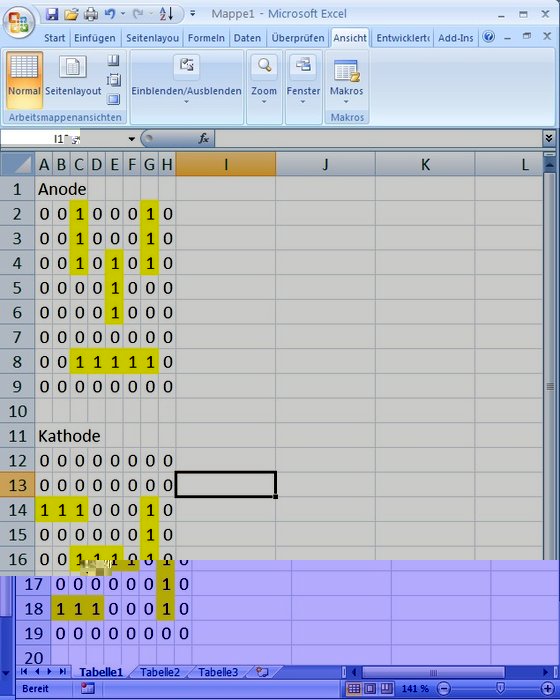Click the Sort A to Z icon
Screen dimensions: 560x700
(x=166, y=14)
